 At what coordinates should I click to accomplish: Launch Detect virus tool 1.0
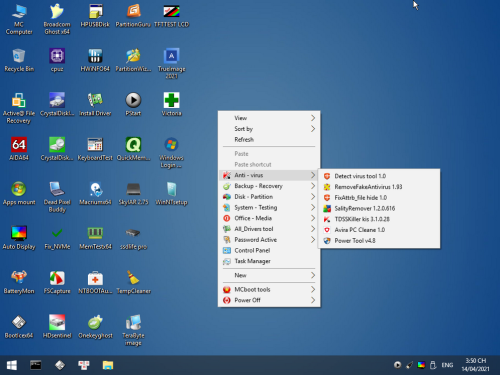(x=379, y=176)
